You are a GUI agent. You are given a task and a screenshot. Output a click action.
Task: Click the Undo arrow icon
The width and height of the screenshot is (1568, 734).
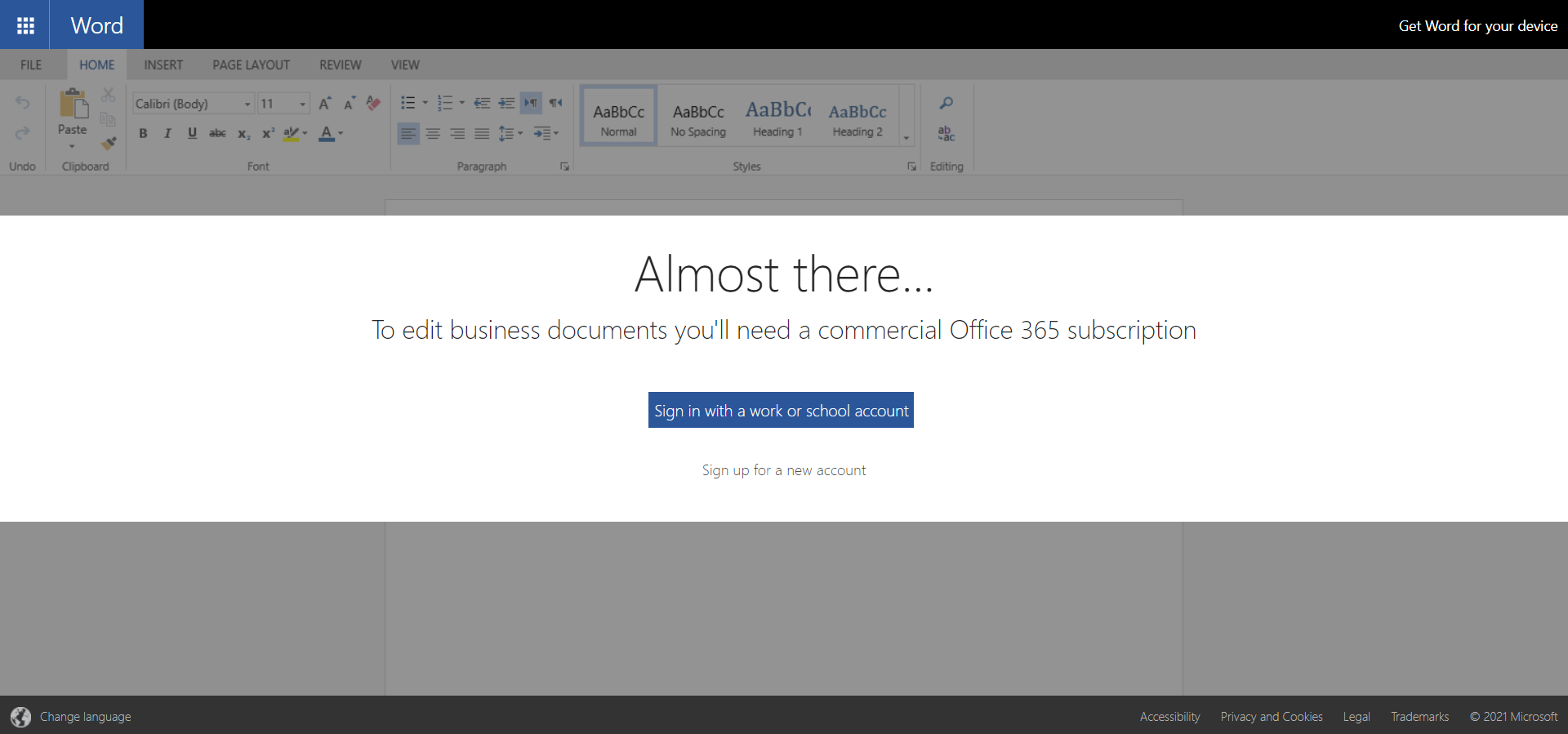point(22,103)
